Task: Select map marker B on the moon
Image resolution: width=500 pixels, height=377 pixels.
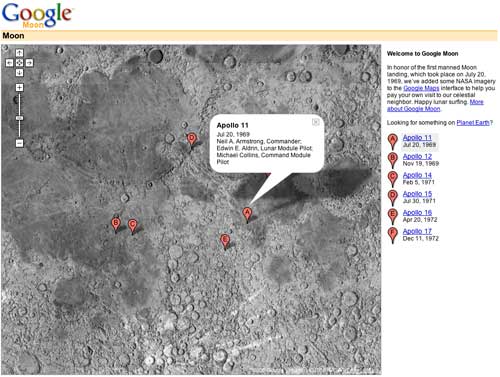Action: (x=116, y=224)
